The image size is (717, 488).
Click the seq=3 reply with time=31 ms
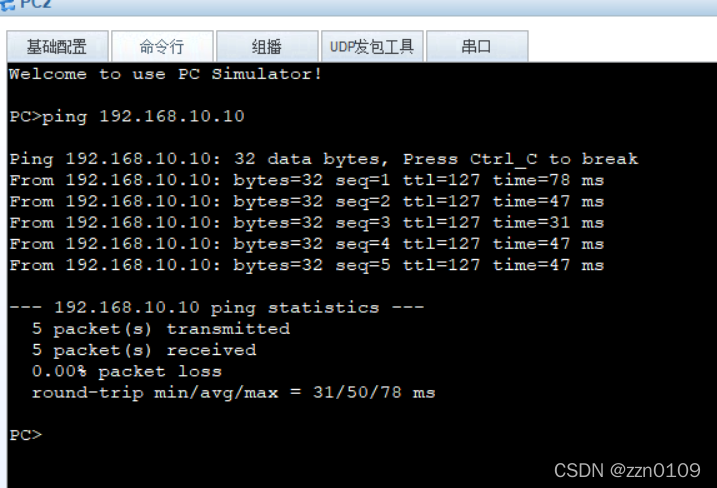tap(307, 223)
